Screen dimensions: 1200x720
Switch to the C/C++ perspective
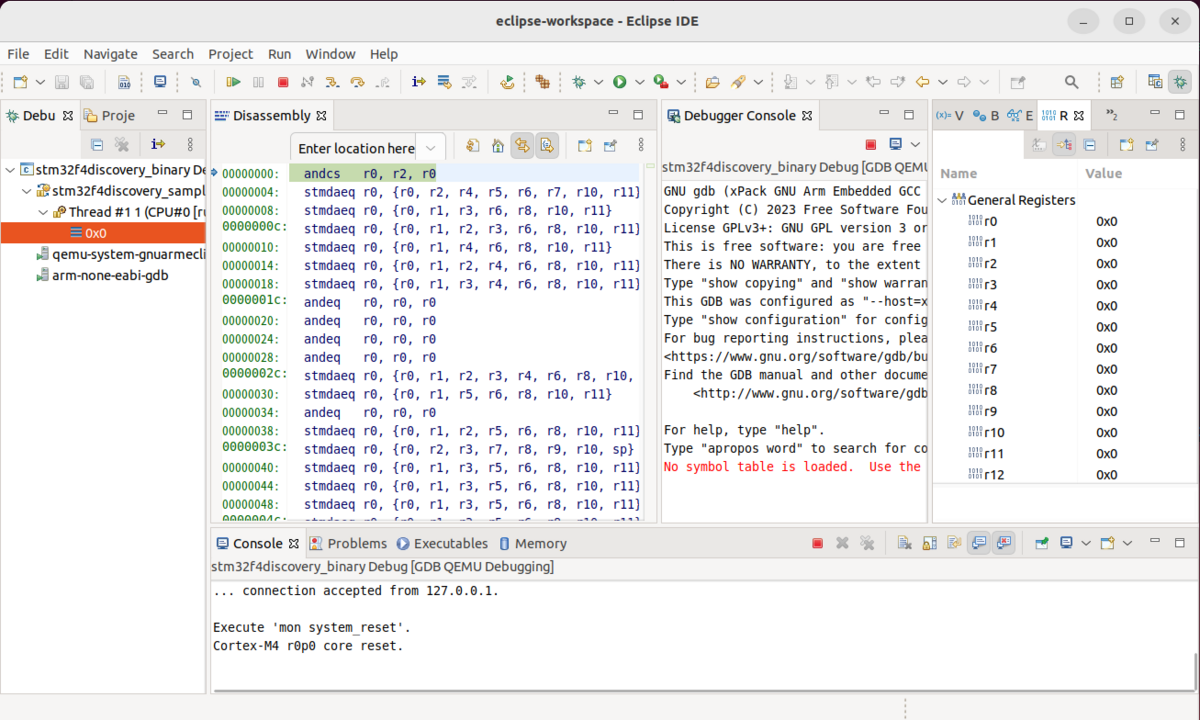[x=1155, y=82]
